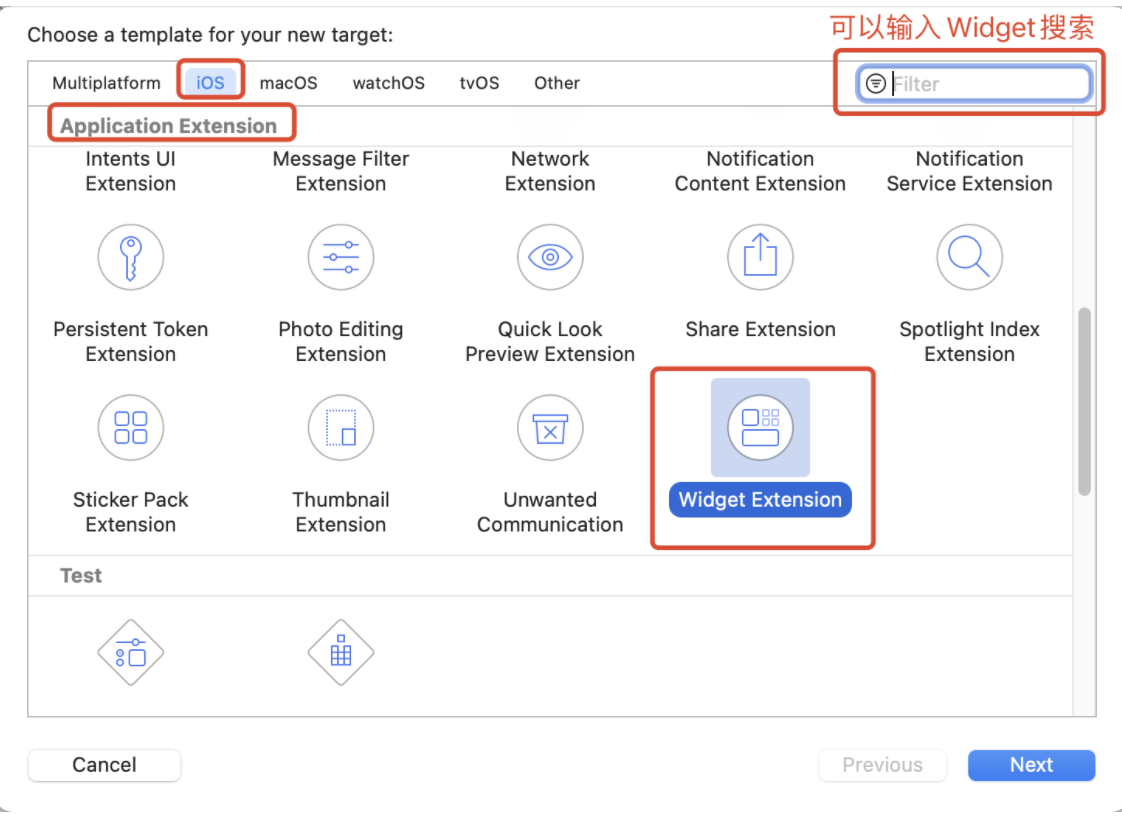Select the Thumbnail Extension icon
The width and height of the screenshot is (1122, 816).
point(341,428)
